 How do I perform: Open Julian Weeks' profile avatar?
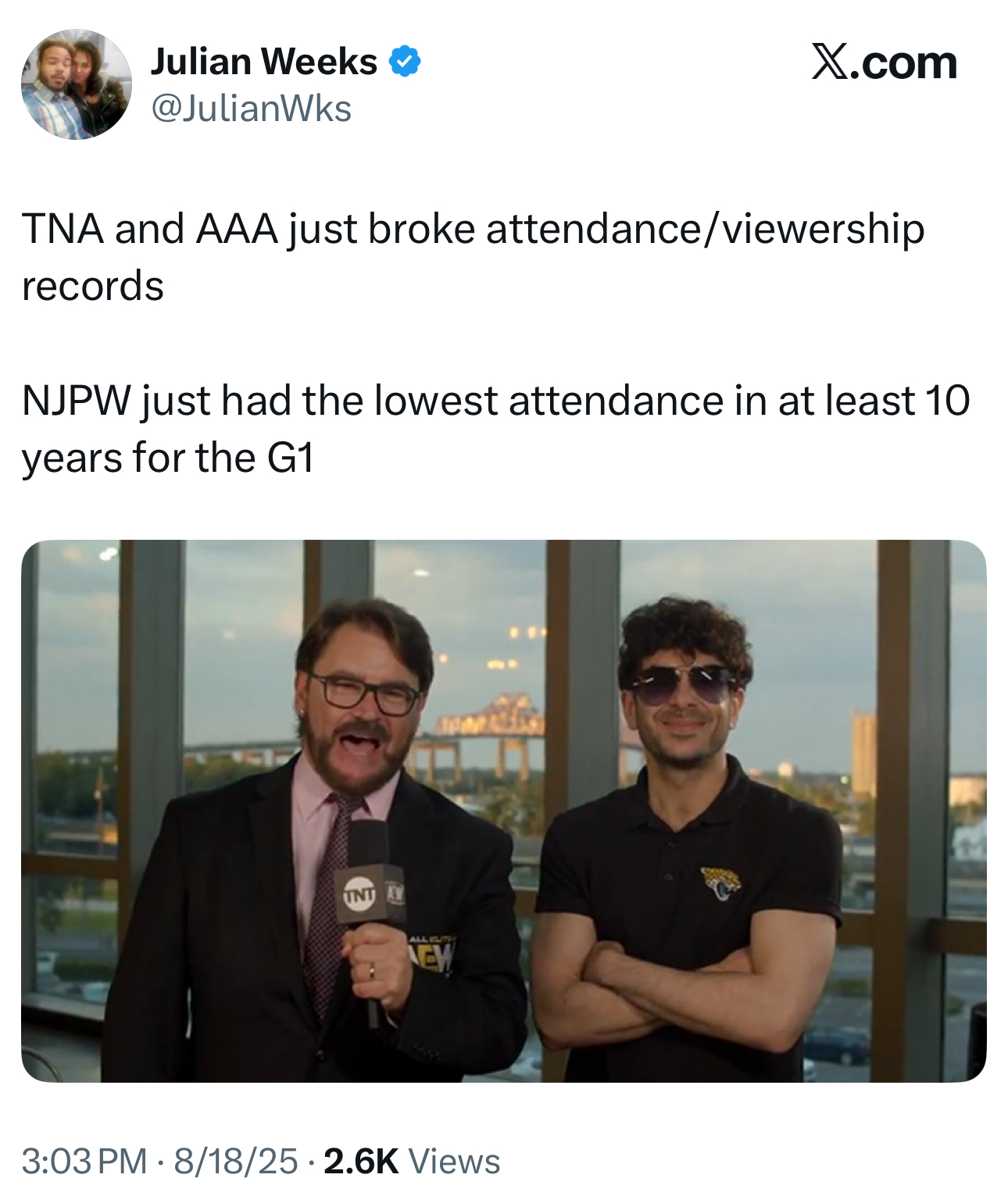76,84
